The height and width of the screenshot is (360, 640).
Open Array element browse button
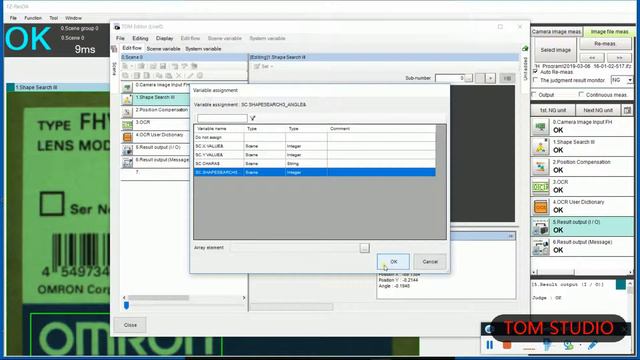tap(364, 248)
